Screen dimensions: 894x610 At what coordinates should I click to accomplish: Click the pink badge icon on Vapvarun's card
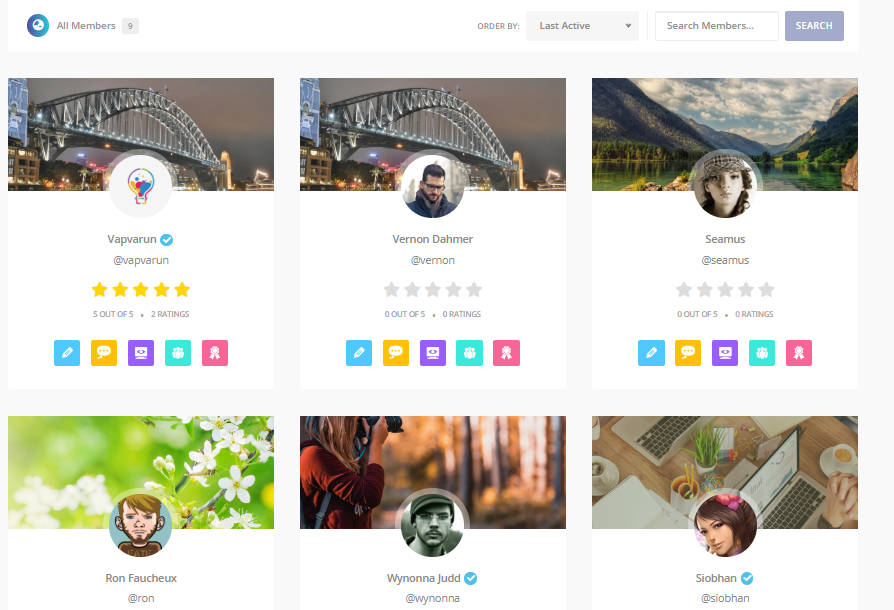pyautogui.click(x=215, y=353)
